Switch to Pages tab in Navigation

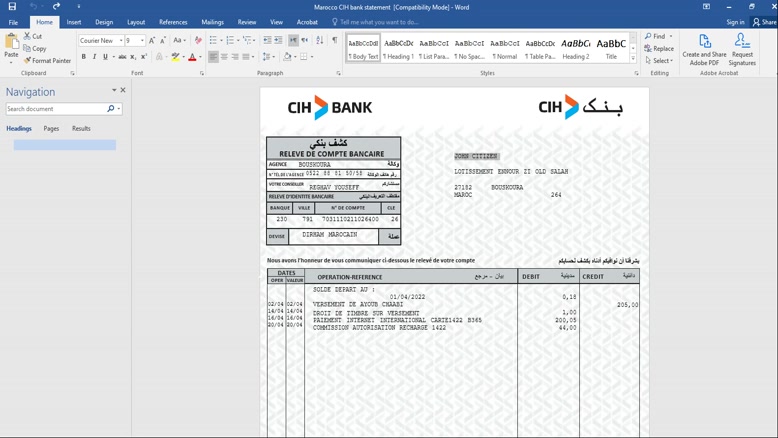[51, 129]
